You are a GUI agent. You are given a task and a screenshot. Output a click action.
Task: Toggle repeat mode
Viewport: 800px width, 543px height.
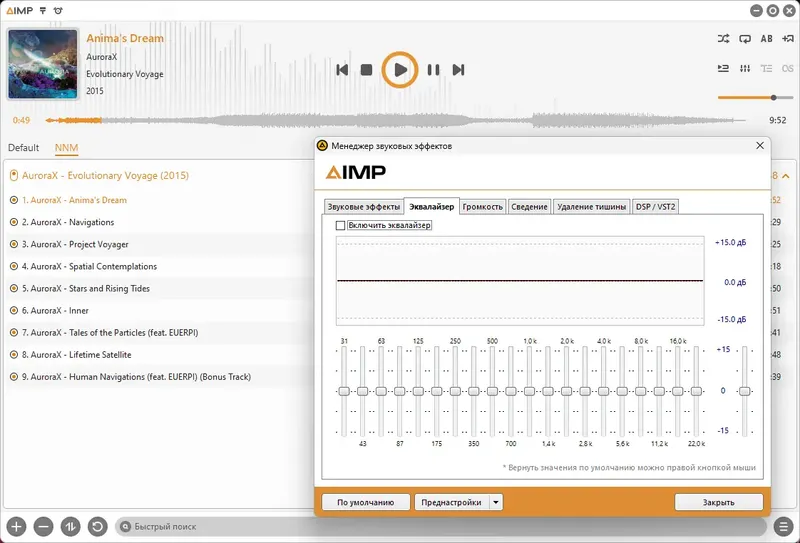point(745,39)
